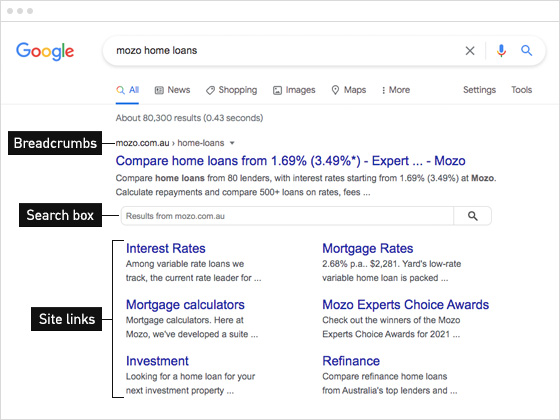The width and height of the screenshot is (560, 420).
Task: Click the mozo.com.au breadcrumb URL
Action: (142, 143)
